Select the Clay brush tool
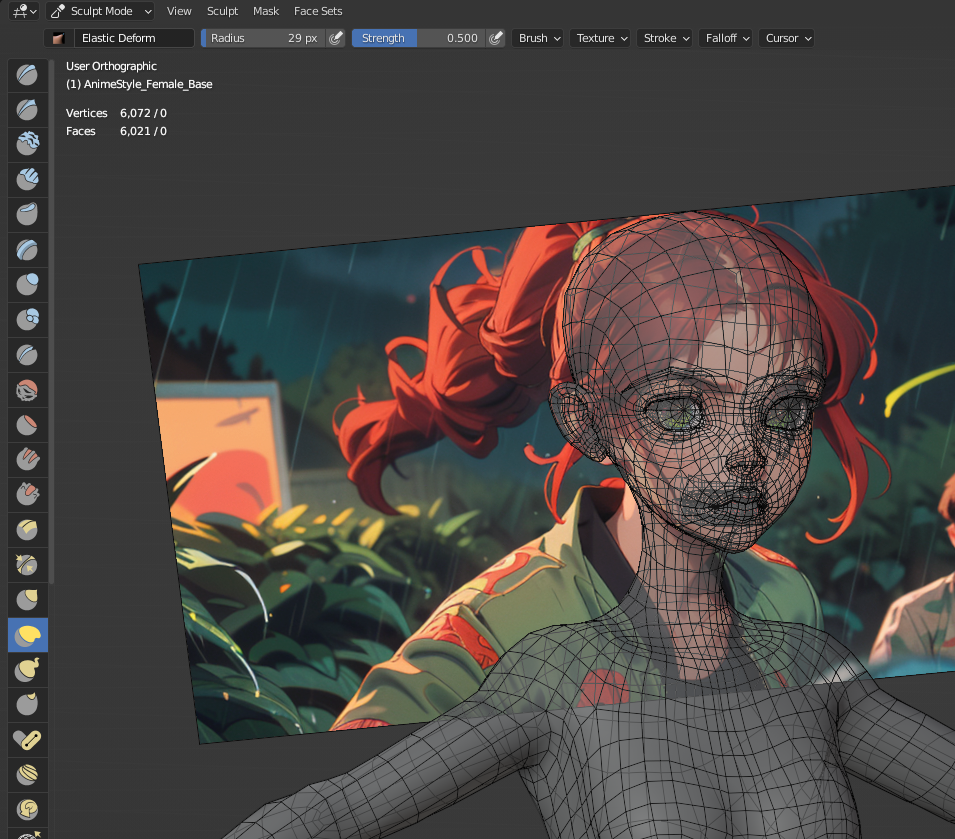955x839 pixels. [x=27, y=145]
